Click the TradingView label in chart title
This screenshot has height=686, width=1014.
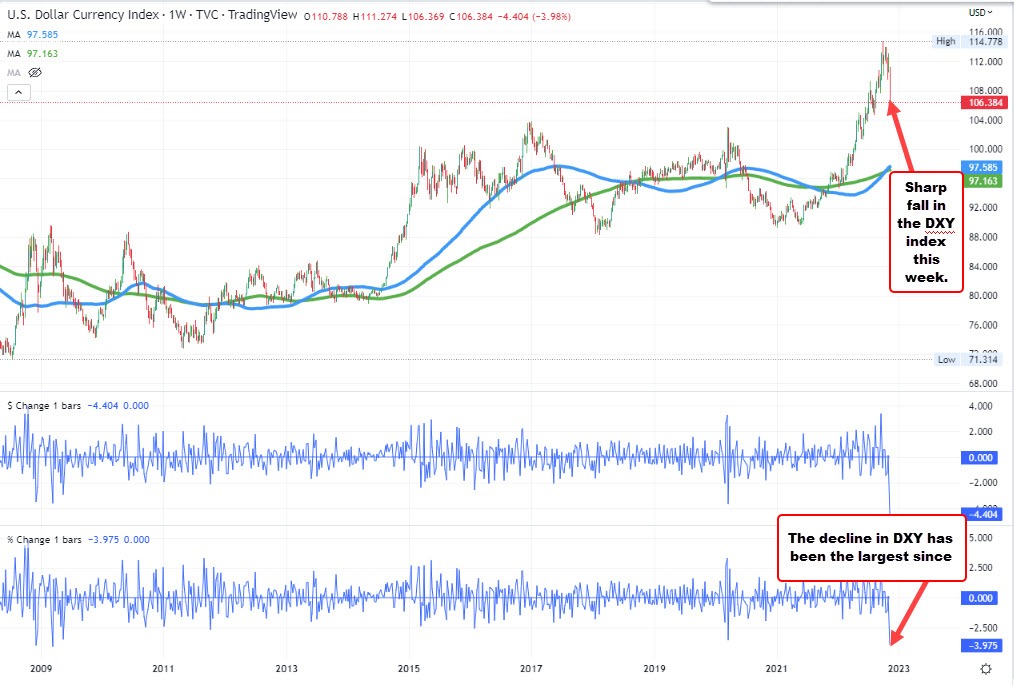[x=262, y=15]
